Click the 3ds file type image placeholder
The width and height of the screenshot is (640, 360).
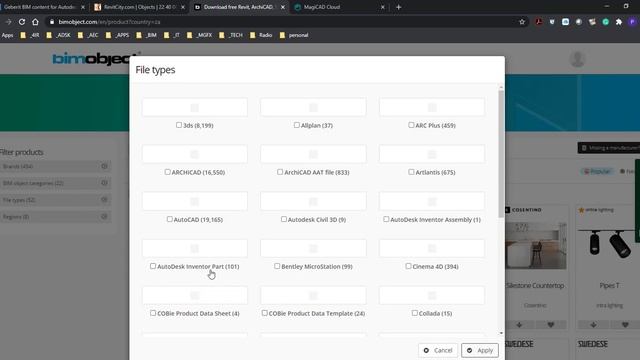[195, 107]
